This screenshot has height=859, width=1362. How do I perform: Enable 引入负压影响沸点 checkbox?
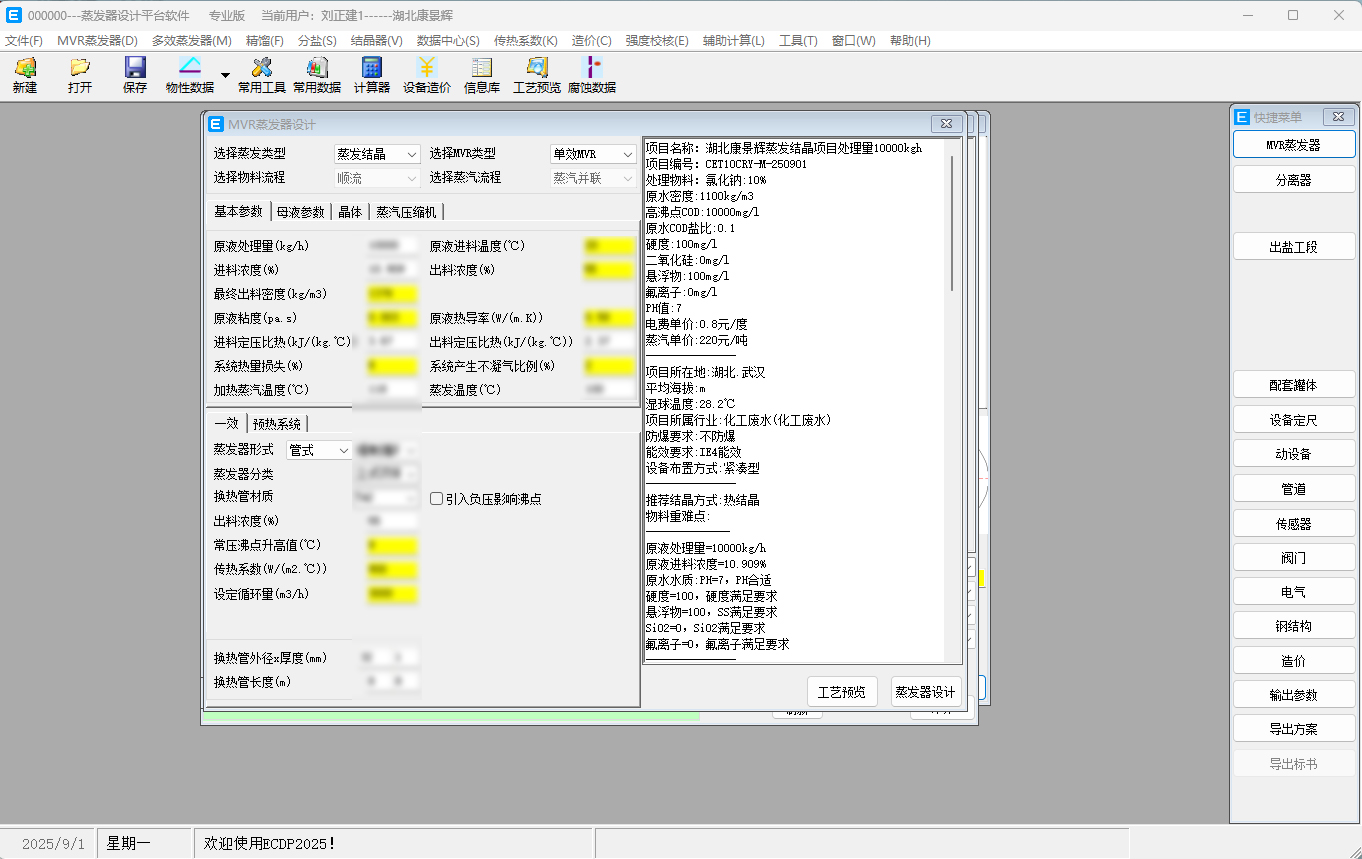[436, 498]
